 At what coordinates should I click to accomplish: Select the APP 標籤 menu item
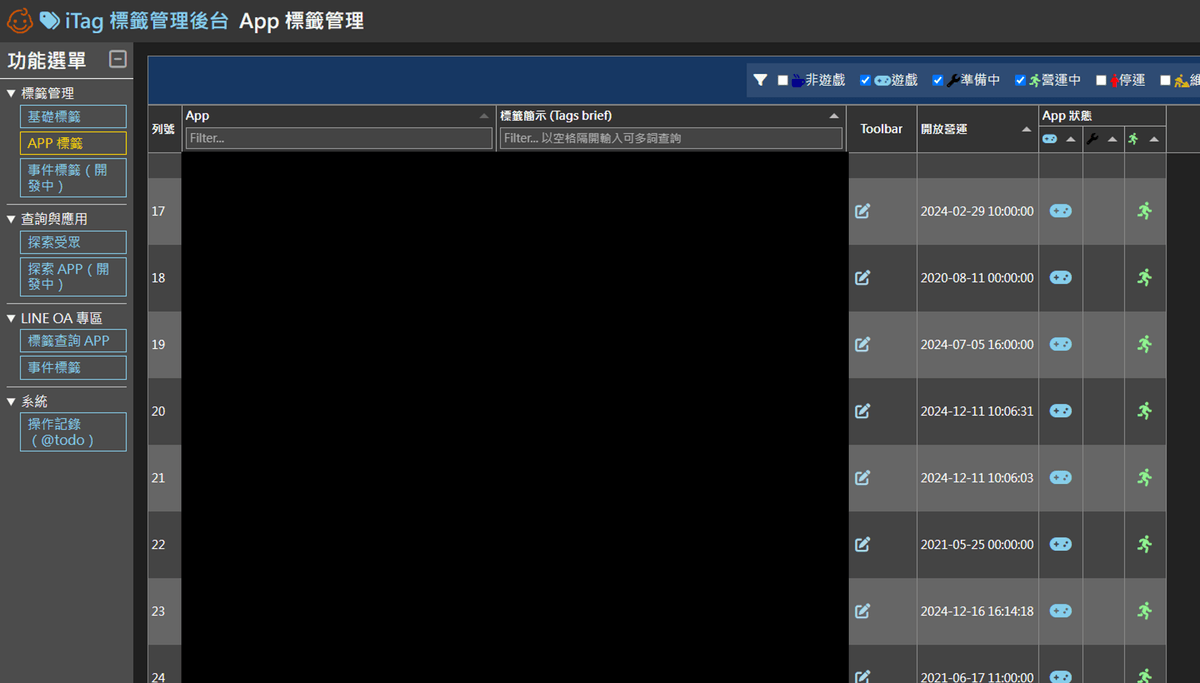pyautogui.click(x=73, y=144)
